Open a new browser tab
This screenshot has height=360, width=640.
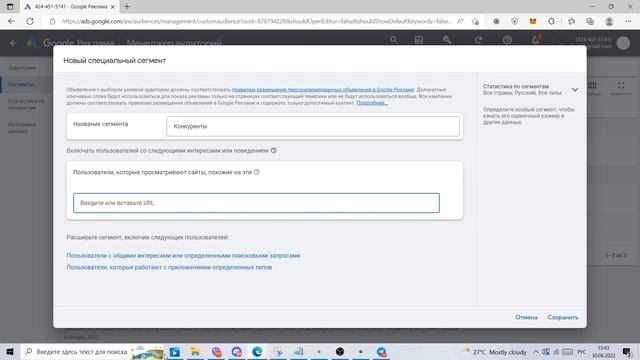127,7
